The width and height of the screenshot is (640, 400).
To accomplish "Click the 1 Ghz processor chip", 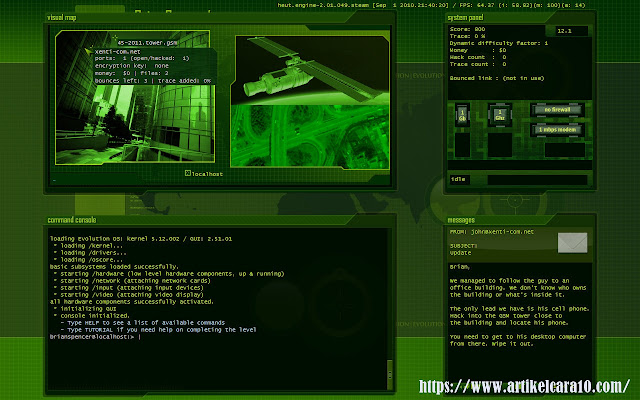I will point(500,115).
